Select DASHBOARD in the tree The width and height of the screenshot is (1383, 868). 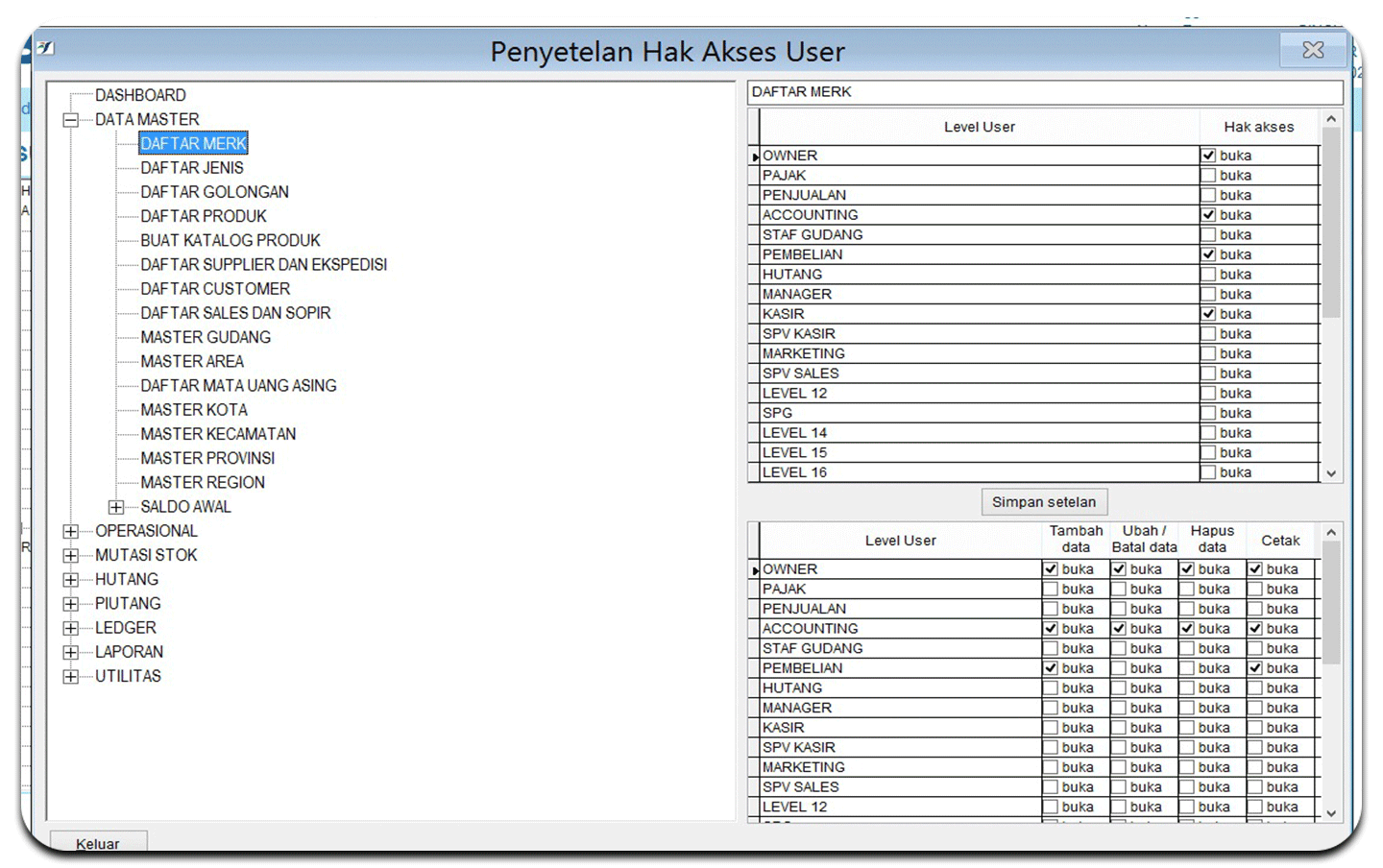140,95
